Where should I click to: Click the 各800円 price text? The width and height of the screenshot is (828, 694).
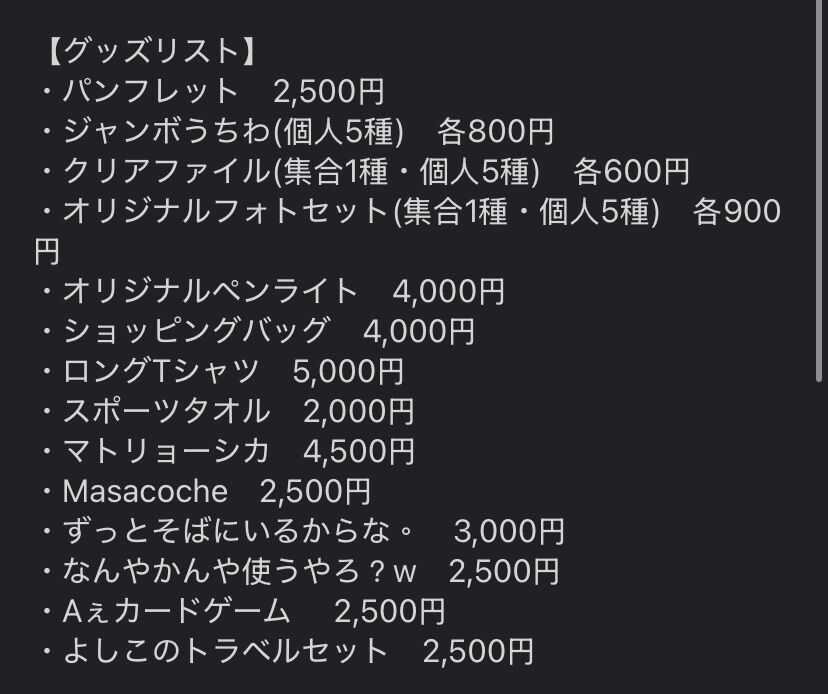pos(495,132)
